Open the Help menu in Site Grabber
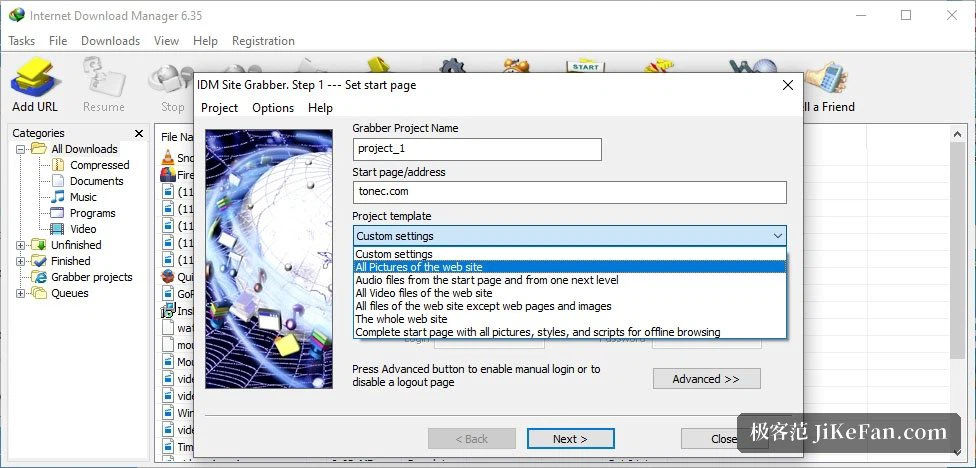Viewport: 976px width, 468px height. tap(320, 108)
